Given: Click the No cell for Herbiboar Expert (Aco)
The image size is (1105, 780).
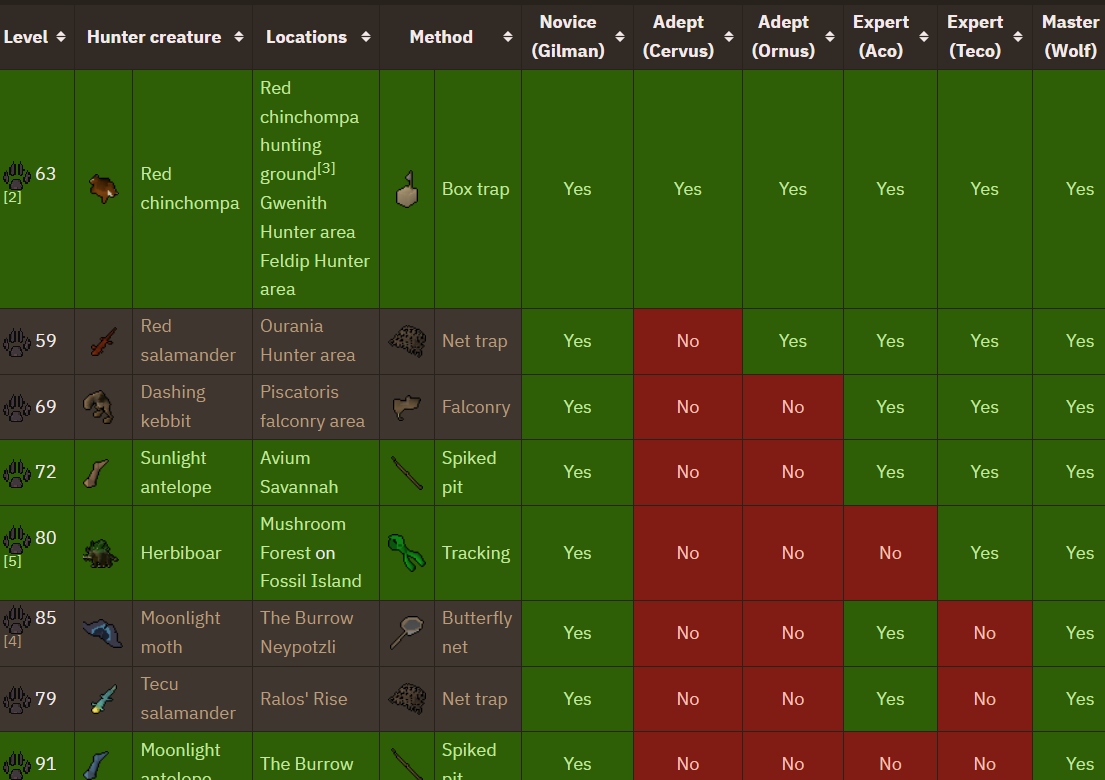Looking at the screenshot, I should pos(890,553).
